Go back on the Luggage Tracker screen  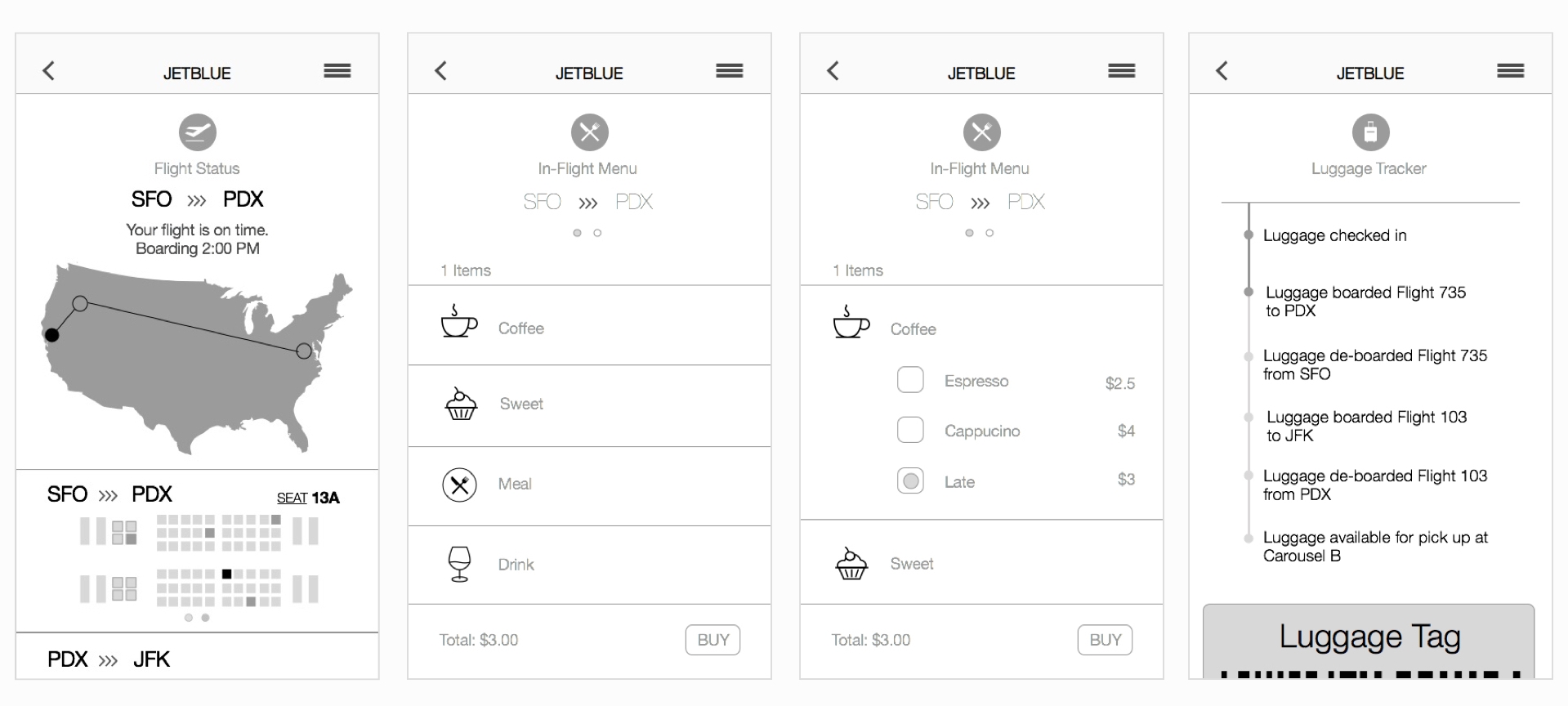(1222, 71)
